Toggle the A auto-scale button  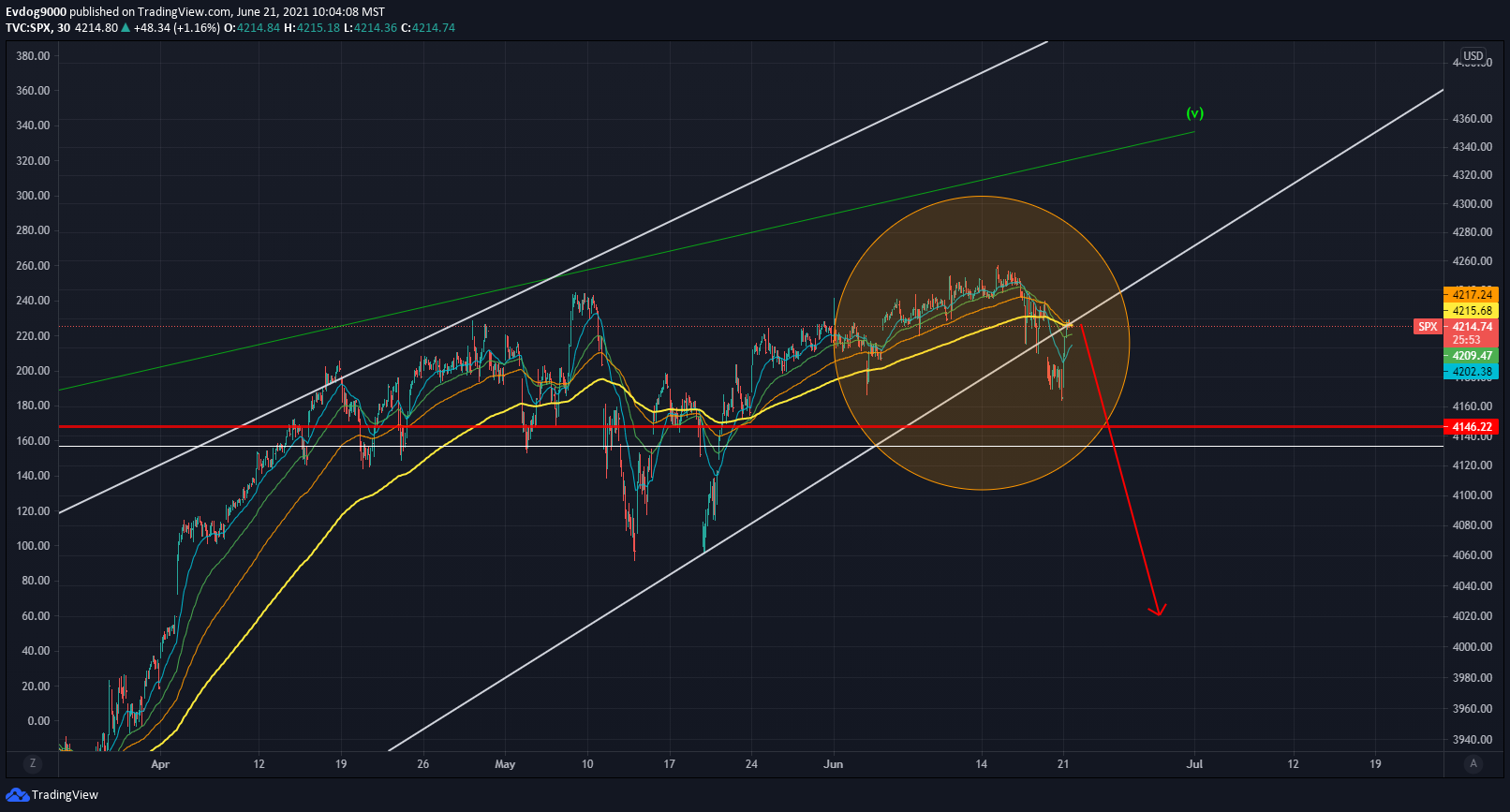(x=1473, y=763)
